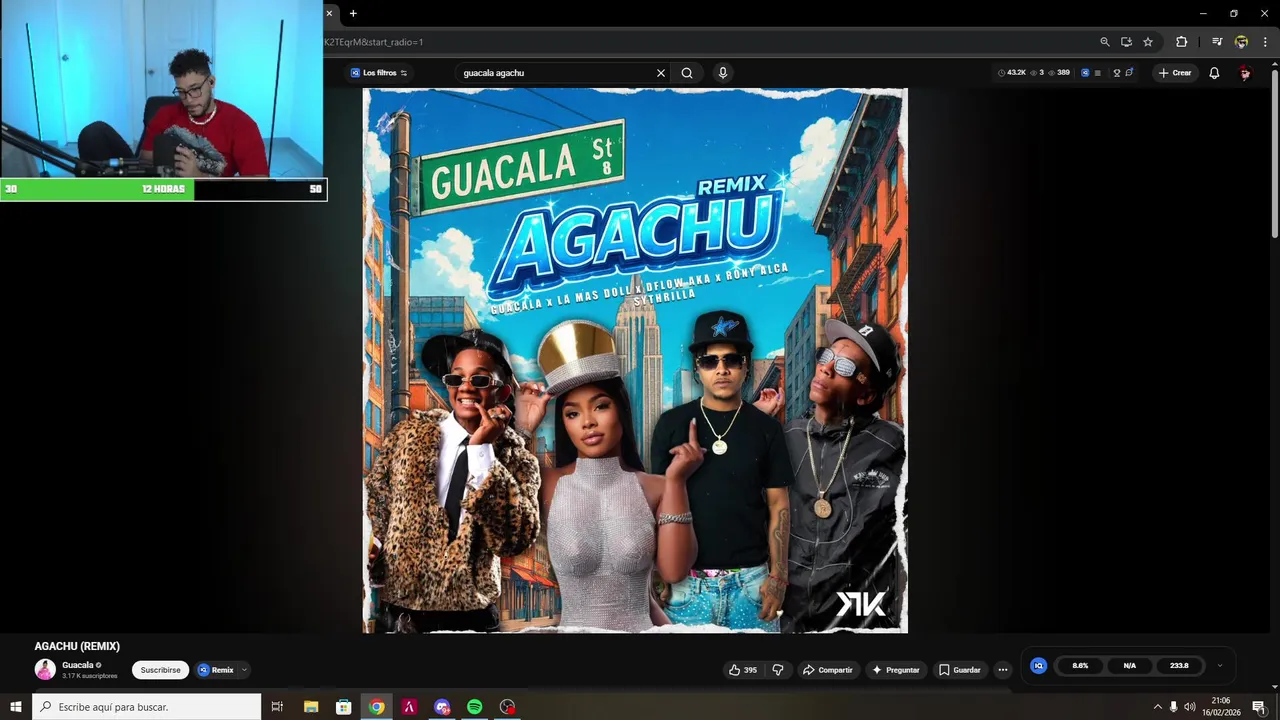Open YouTube notifications bell
Screen dimensions: 1280x720
1214,73
